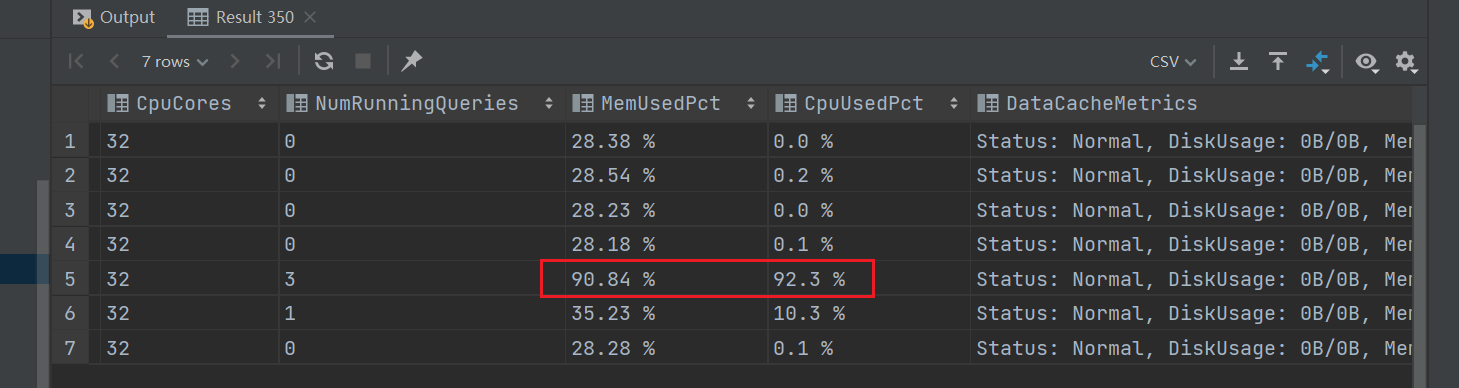The height and width of the screenshot is (388, 1459).
Task: Pin the Result 350 tab
Action: pos(411,62)
